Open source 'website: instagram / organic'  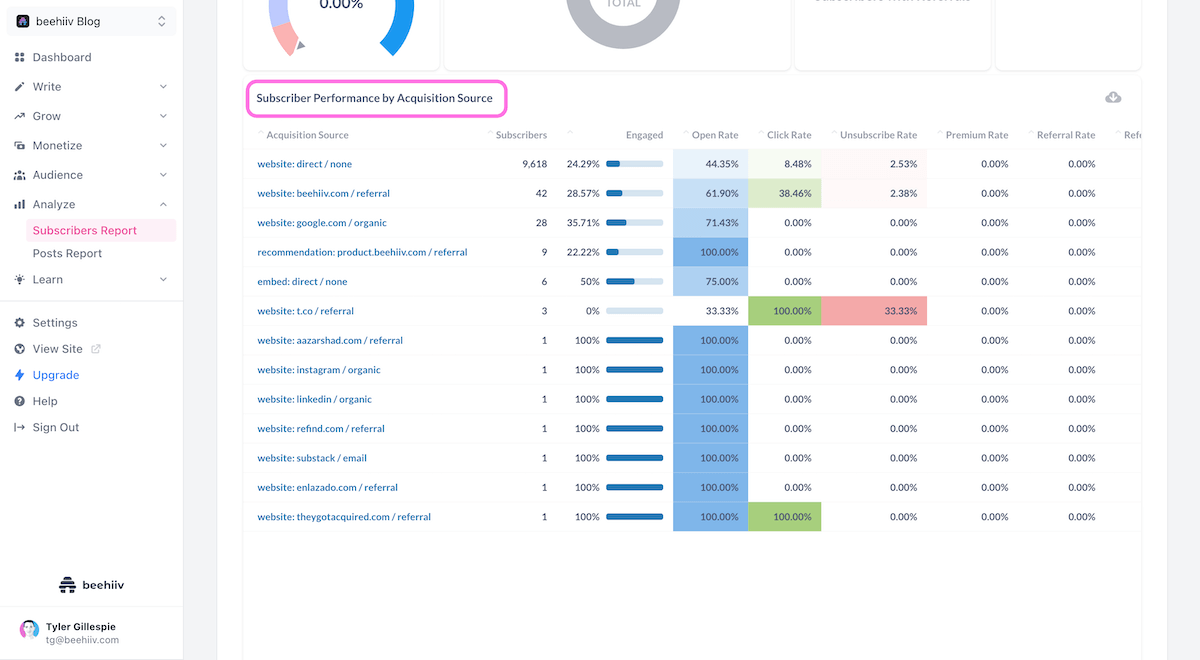[319, 370]
